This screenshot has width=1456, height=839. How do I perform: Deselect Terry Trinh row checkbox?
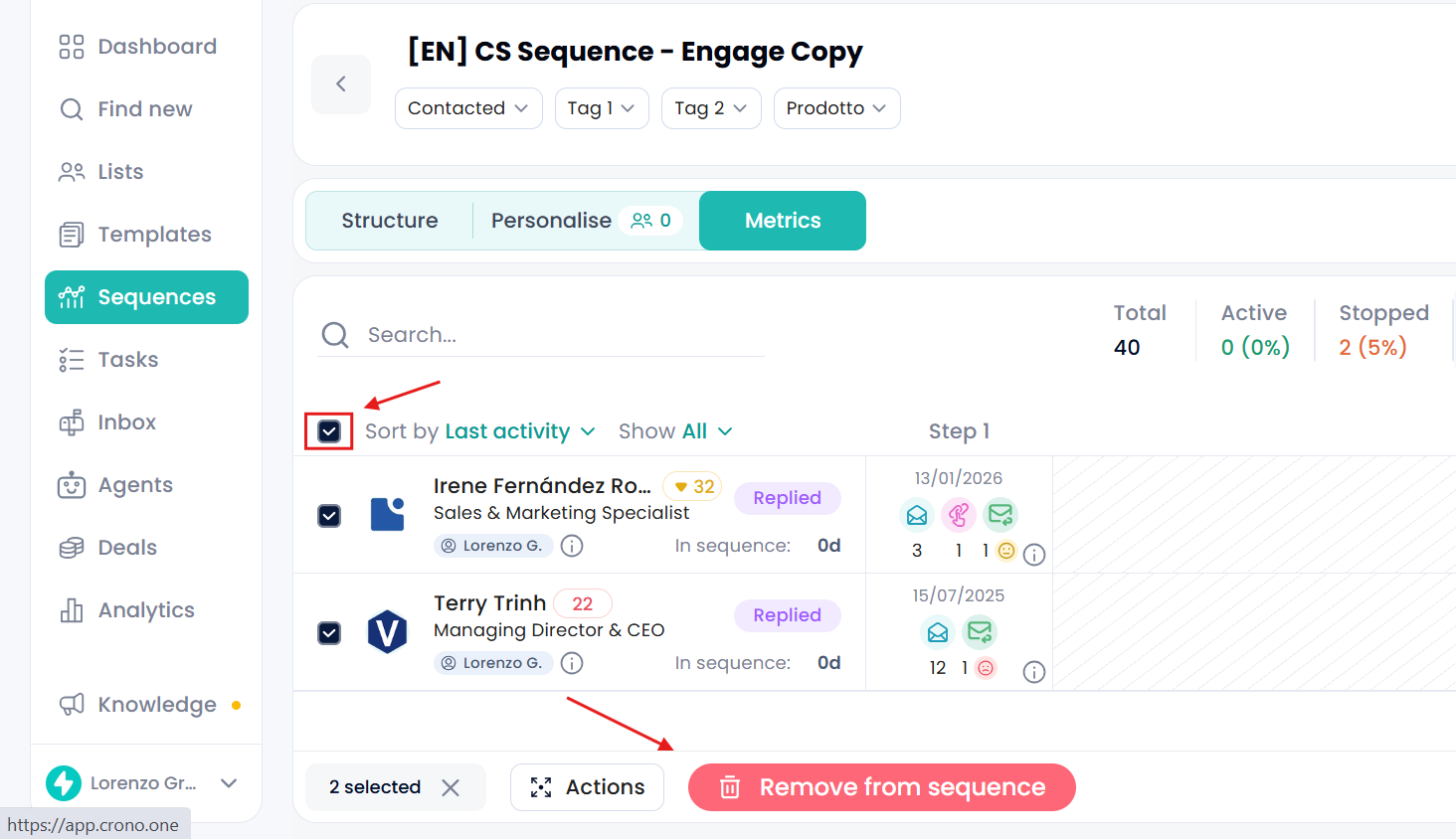click(329, 633)
